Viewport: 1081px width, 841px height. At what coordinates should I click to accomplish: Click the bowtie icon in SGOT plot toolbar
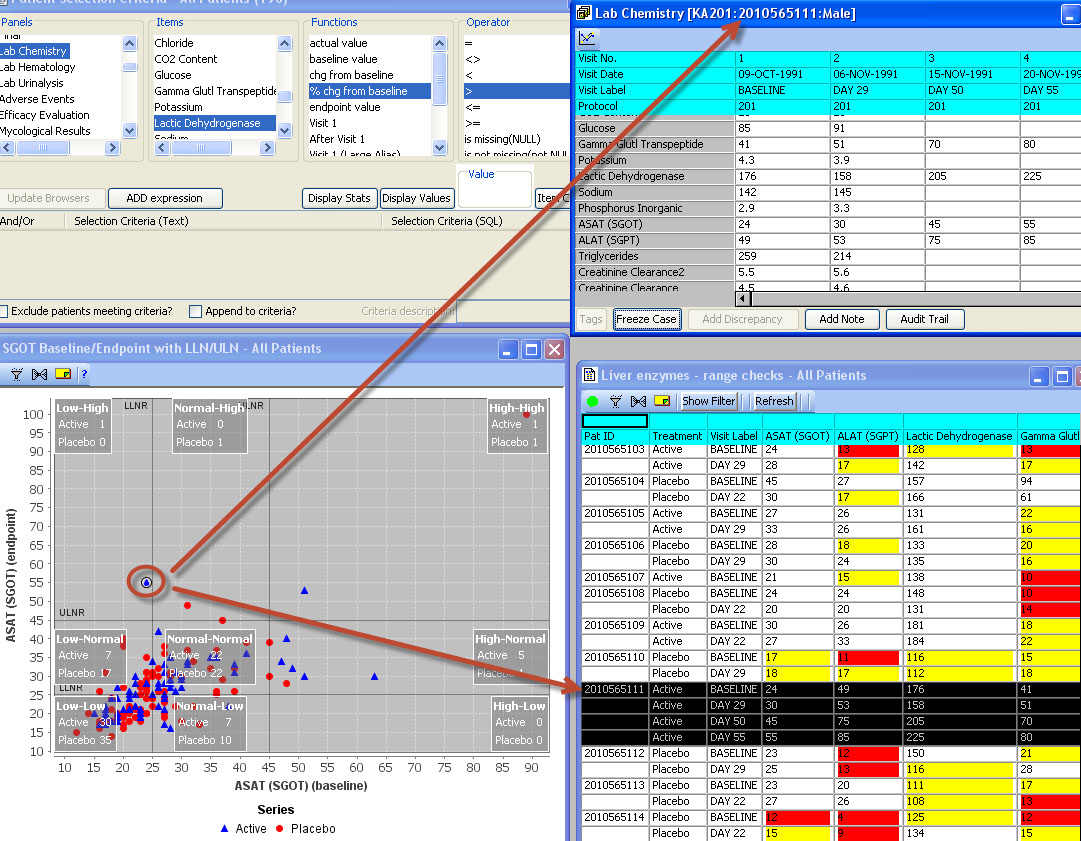click(x=39, y=374)
